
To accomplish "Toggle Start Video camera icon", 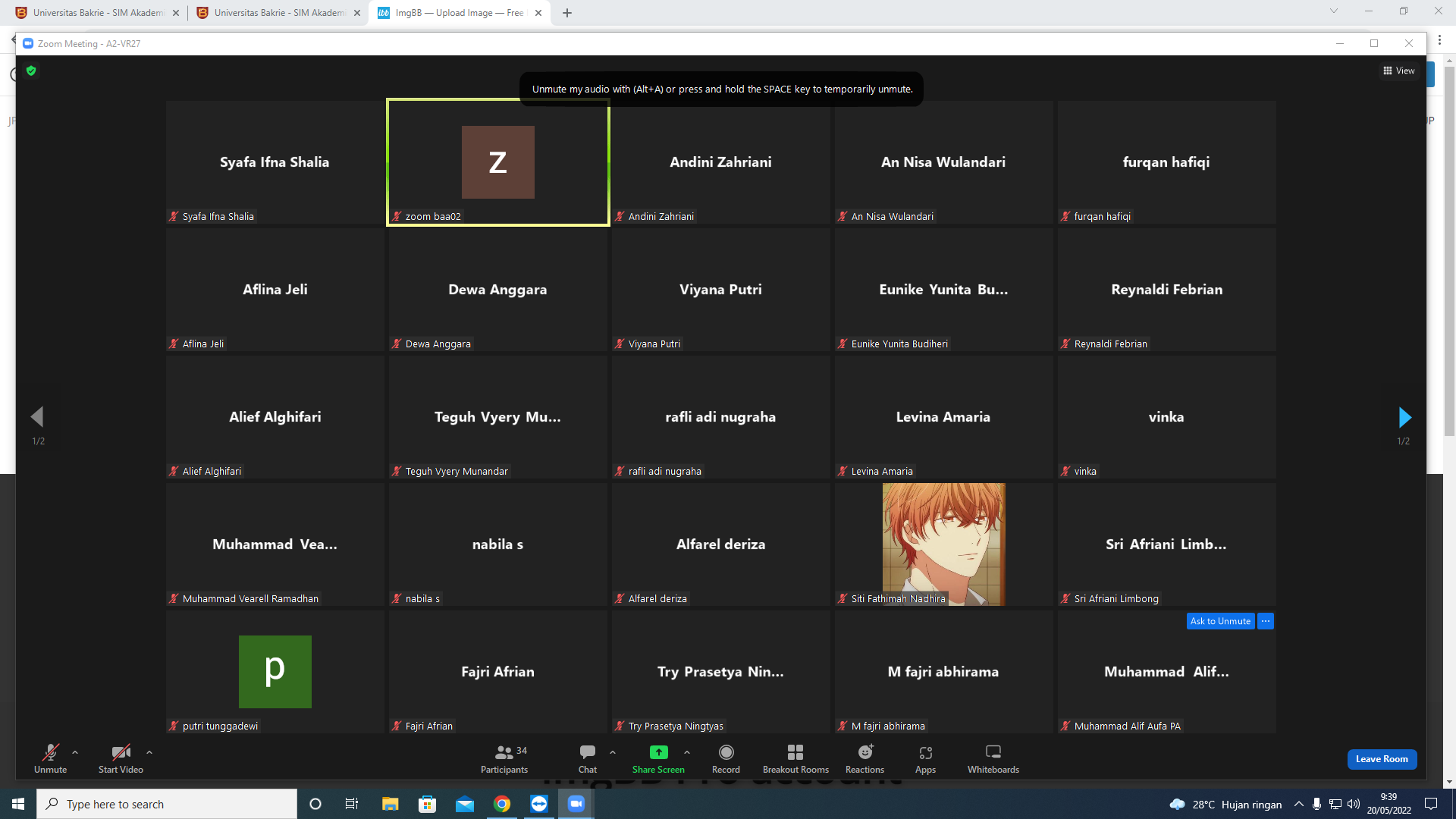I will click(x=121, y=752).
